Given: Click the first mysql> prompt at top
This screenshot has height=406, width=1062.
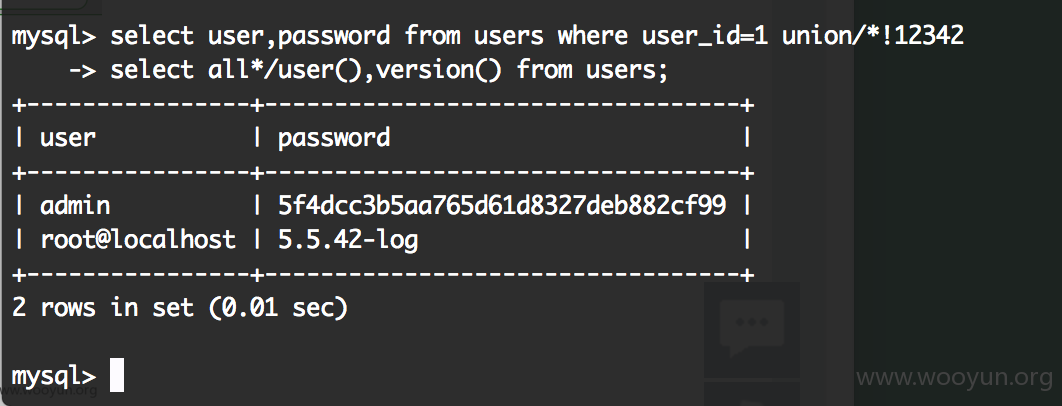Looking at the screenshot, I should [54, 37].
